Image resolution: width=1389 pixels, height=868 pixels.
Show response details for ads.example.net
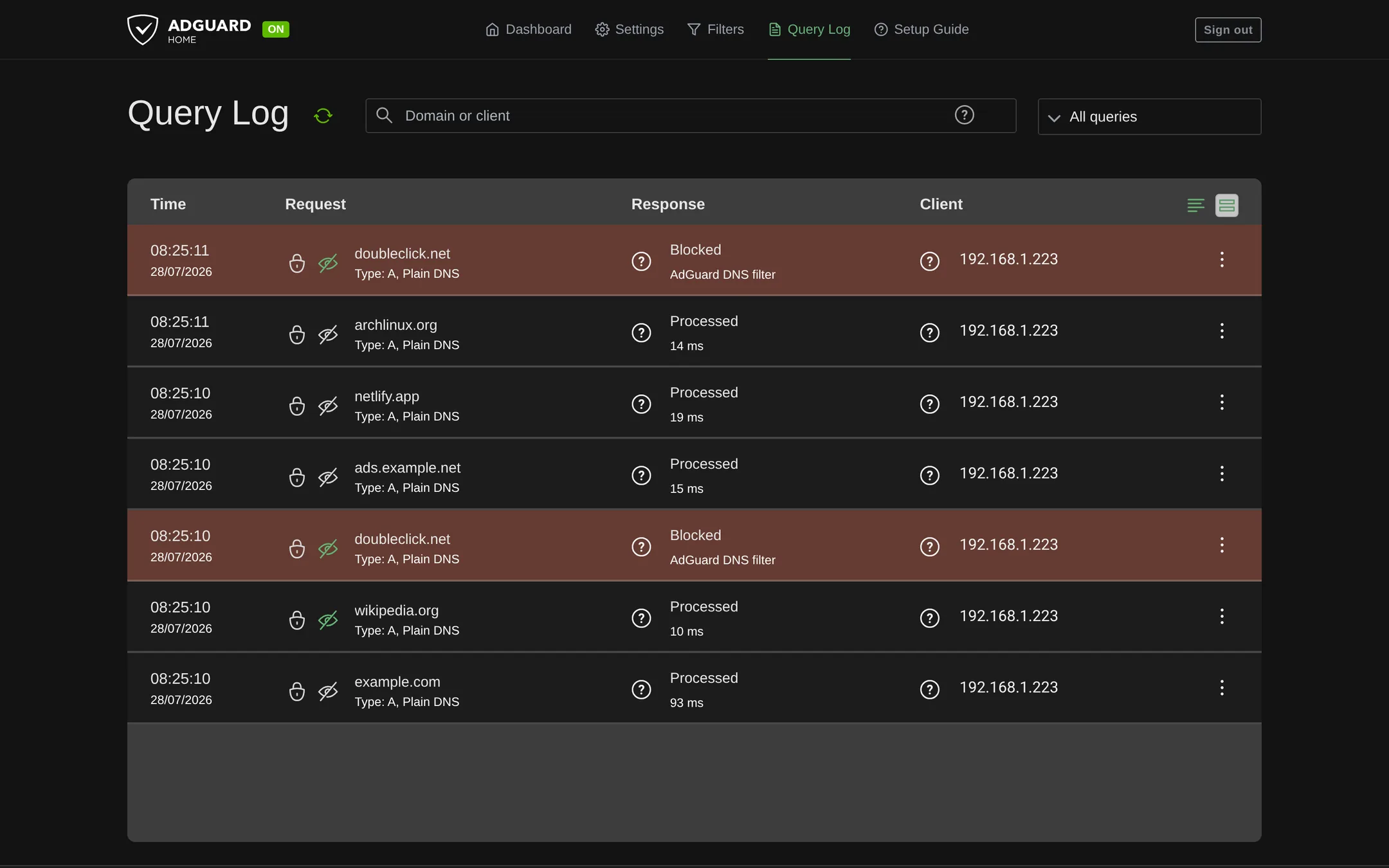641,475
